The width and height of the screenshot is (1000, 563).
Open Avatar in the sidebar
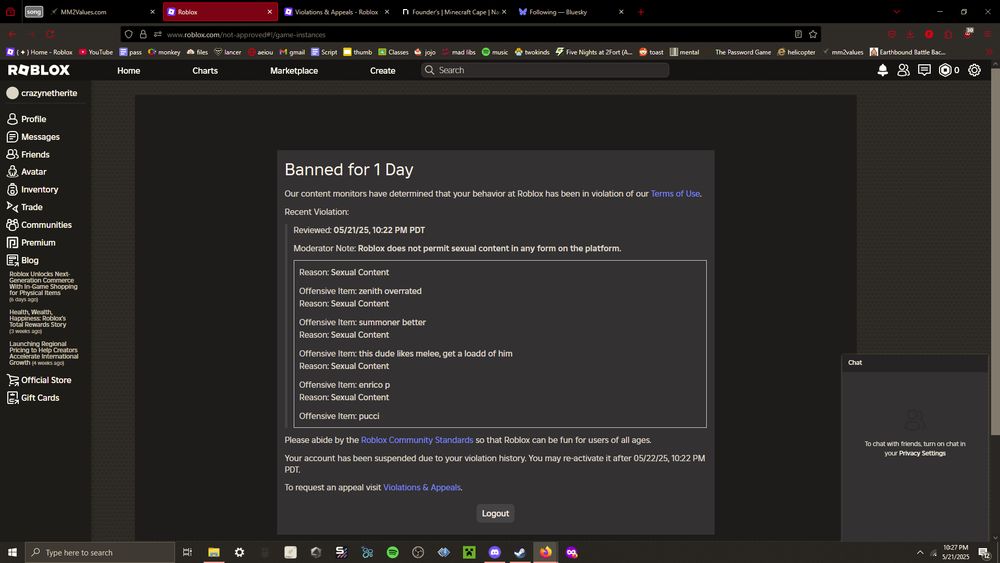27,172
